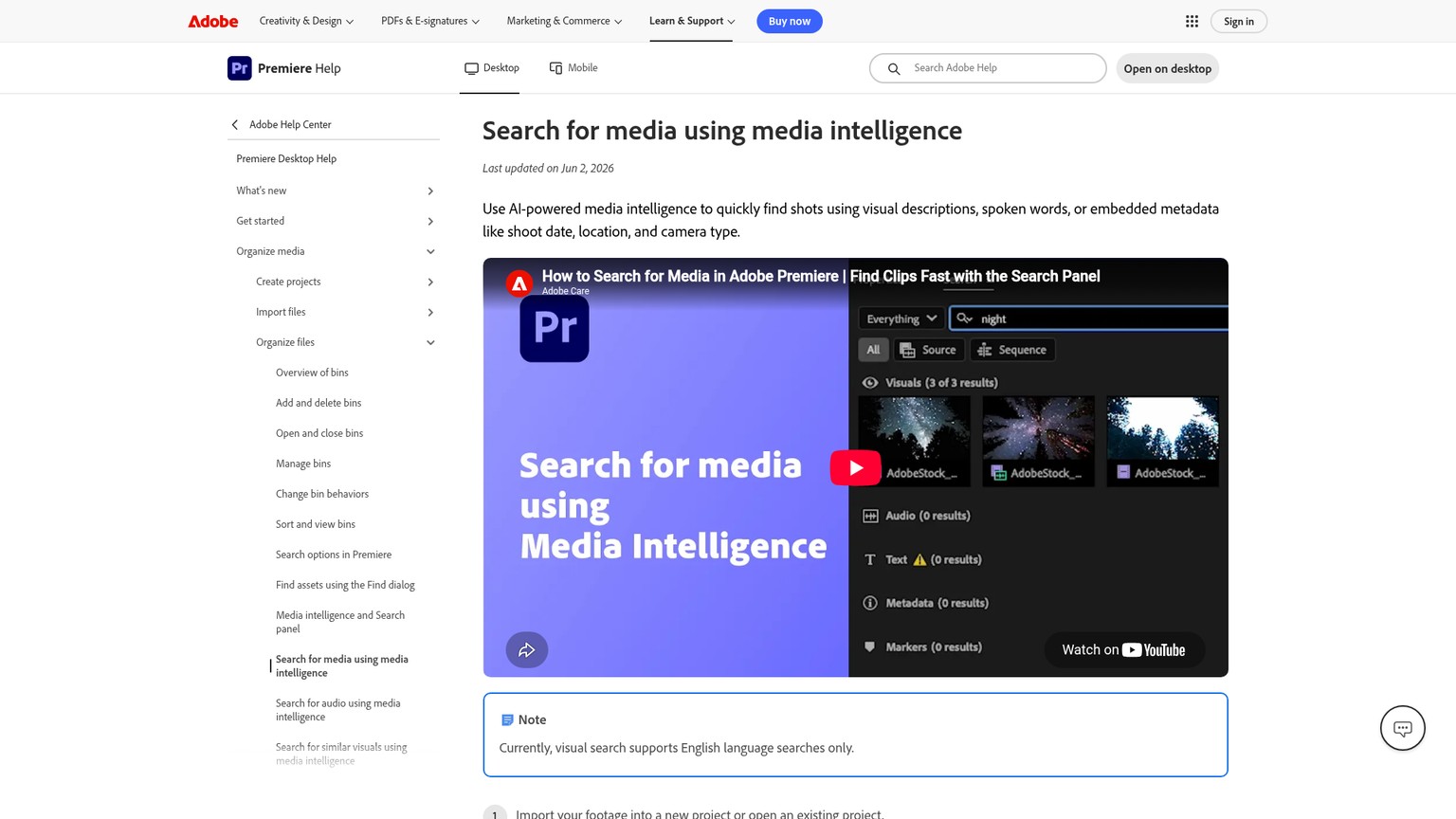Viewport: 1456px width, 819px height.
Task: Open PDFs & E-signatures menu
Action: point(430,21)
